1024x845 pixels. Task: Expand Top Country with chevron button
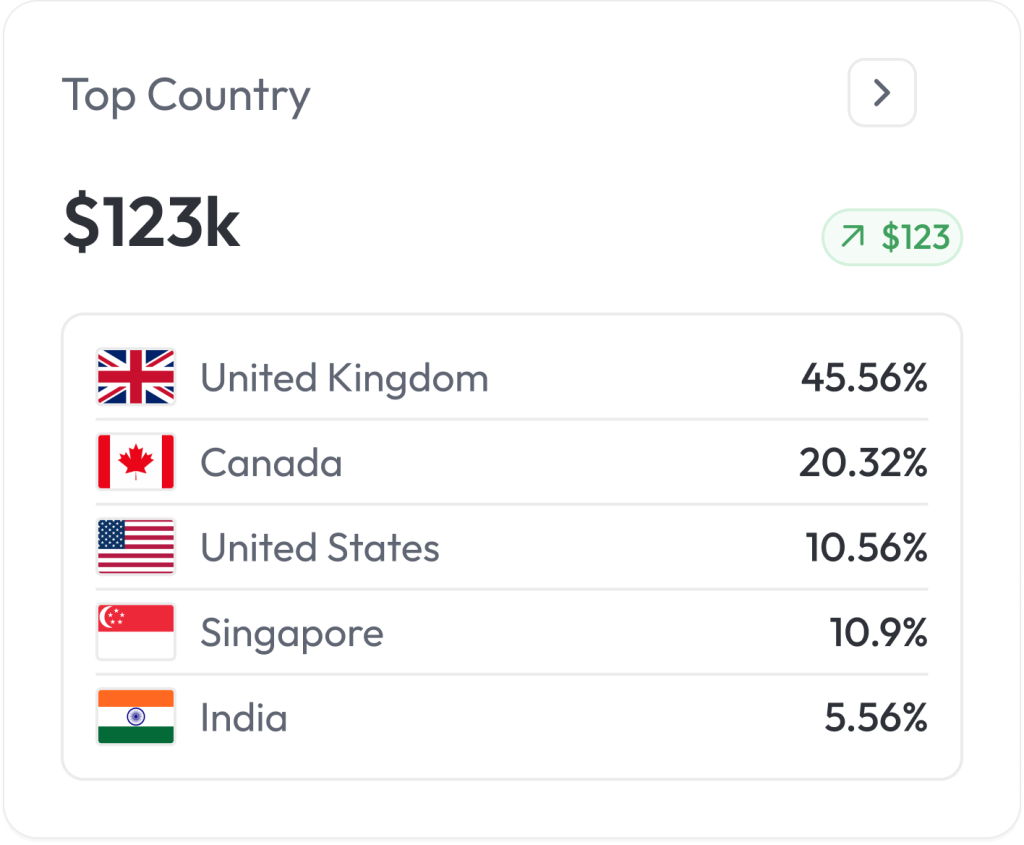[882, 93]
